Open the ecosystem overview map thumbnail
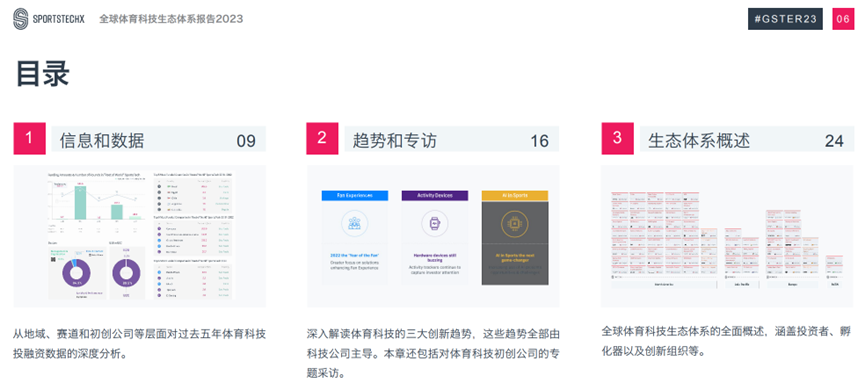 [x=727, y=236]
